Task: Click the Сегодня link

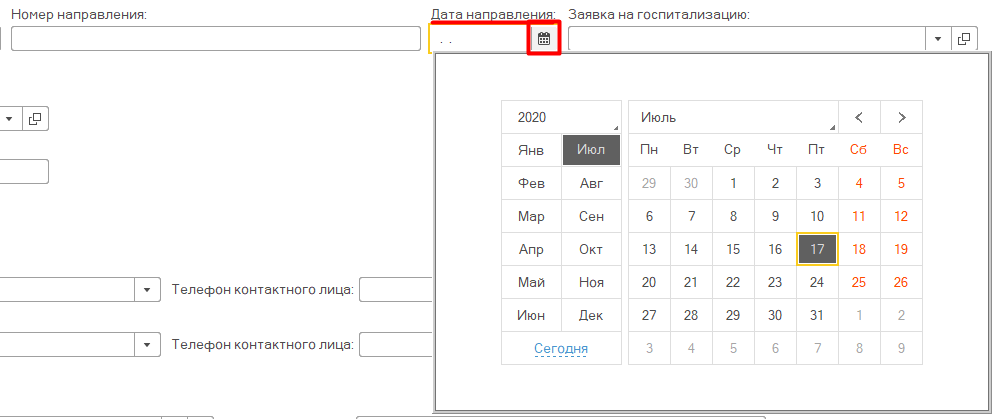Action: (561, 348)
